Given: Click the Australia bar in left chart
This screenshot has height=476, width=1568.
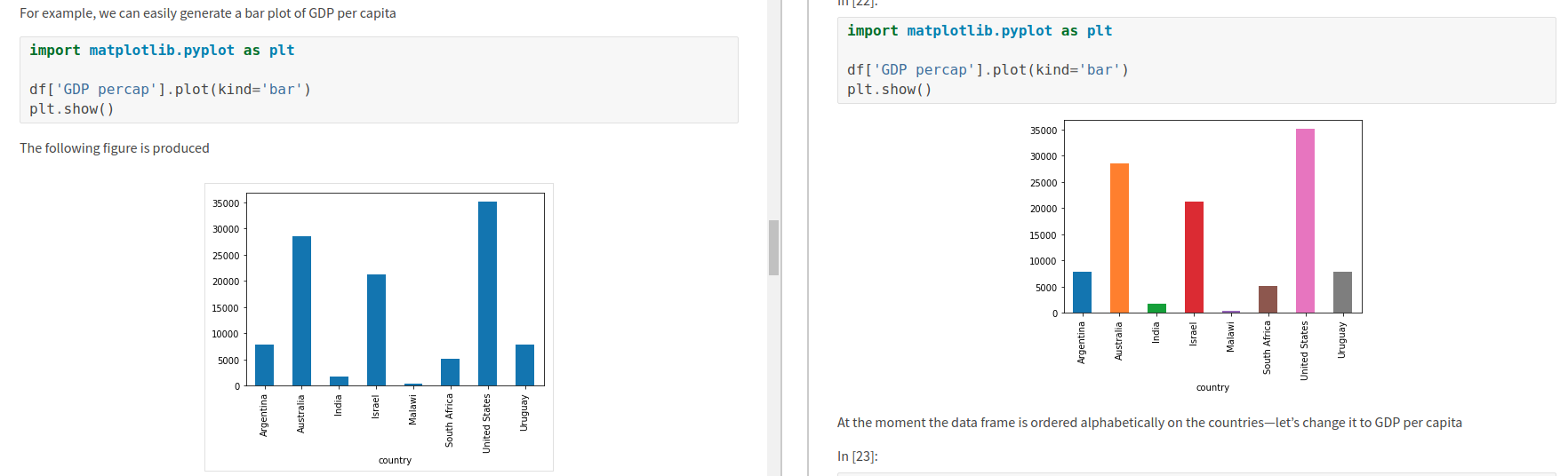Looking at the screenshot, I should click(x=301, y=311).
